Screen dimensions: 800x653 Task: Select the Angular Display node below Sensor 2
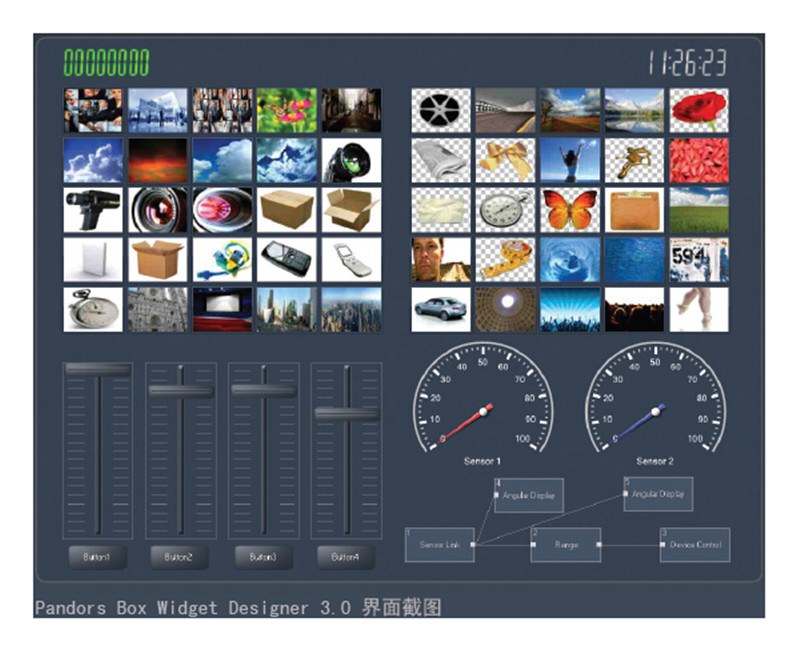658,494
